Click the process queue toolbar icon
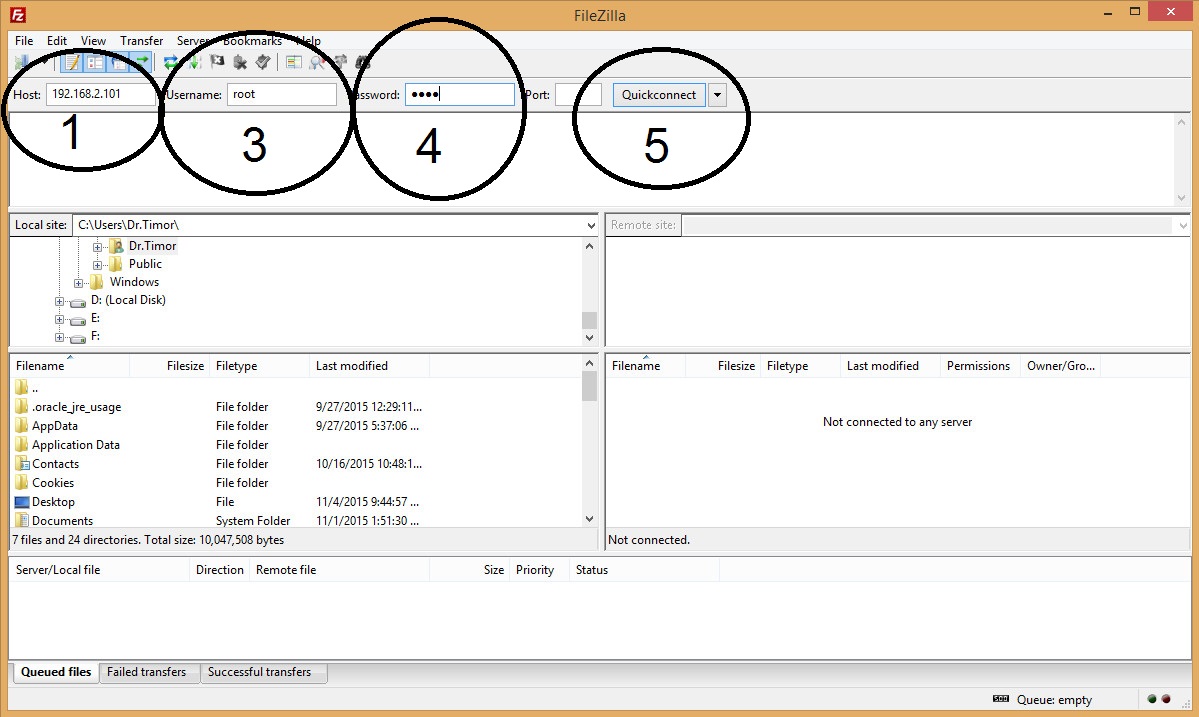1199x717 pixels. [194, 63]
